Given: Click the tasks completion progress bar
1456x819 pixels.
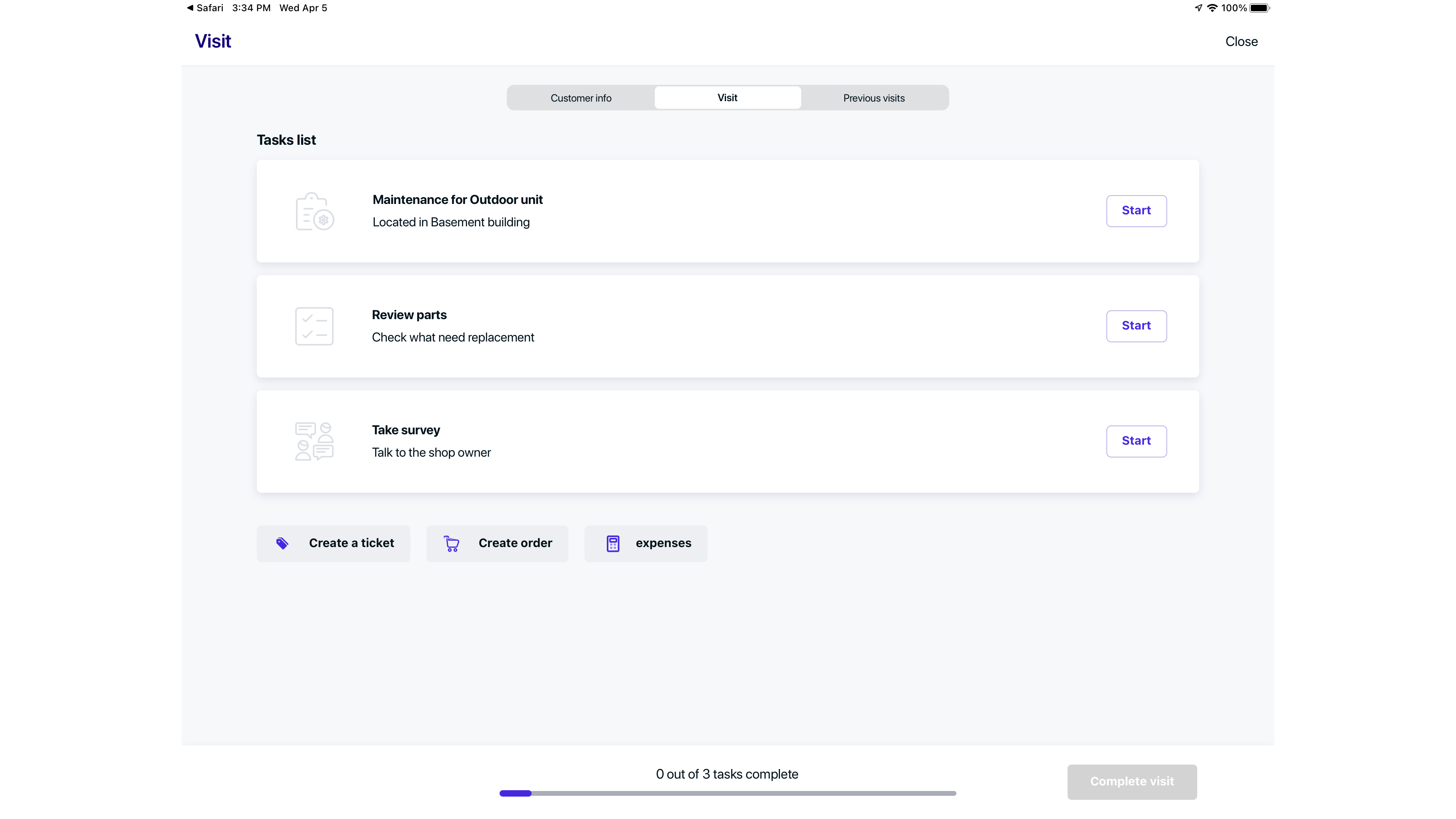Looking at the screenshot, I should click(728, 793).
